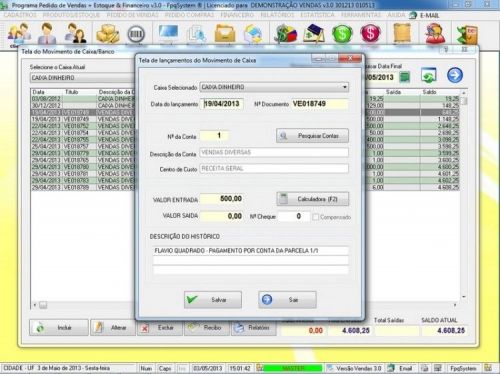The width and height of the screenshot is (500, 374).
Task: Toggle the Compensado checkbox
Action: coord(315,217)
